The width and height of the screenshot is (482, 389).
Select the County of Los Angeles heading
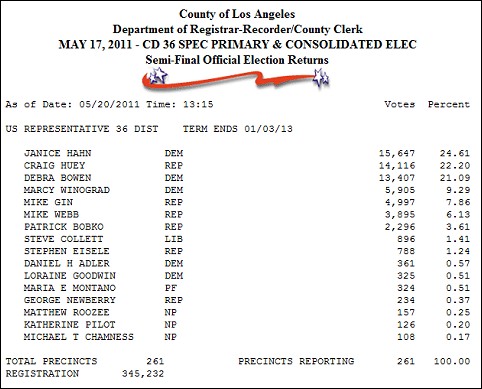(x=237, y=14)
